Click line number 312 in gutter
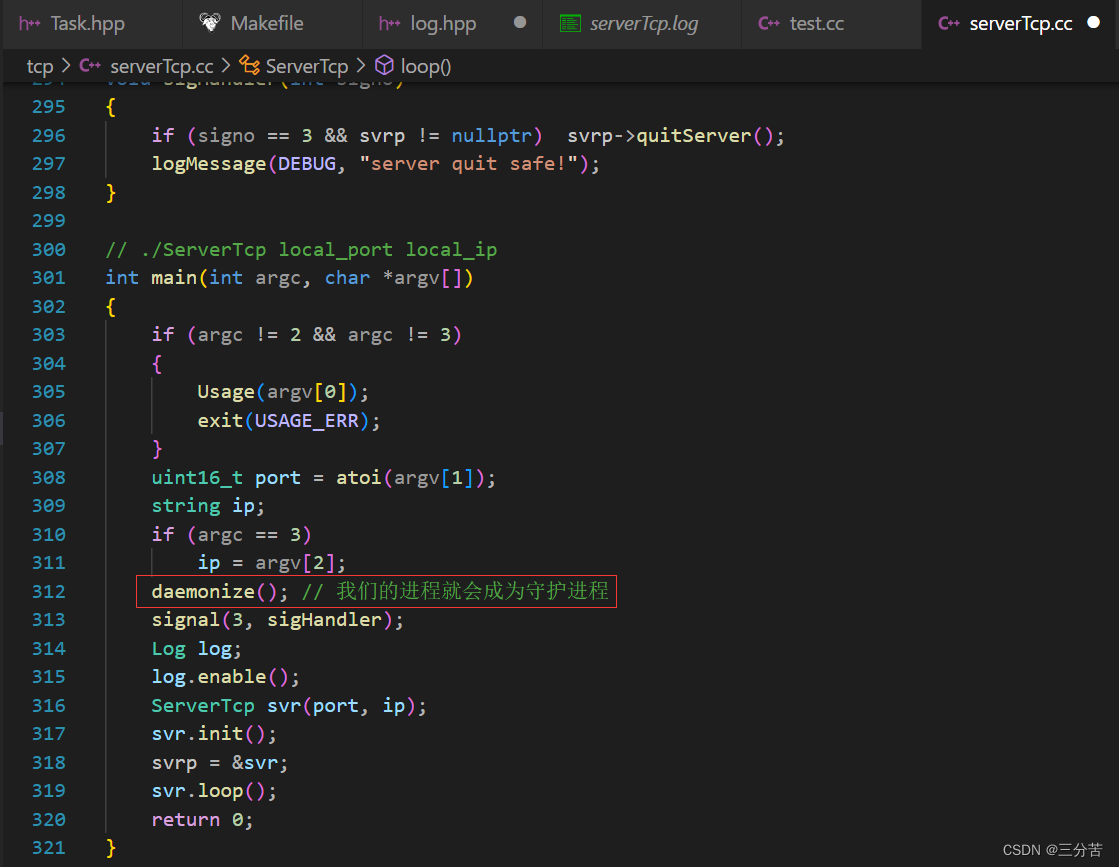1119x867 pixels. [49, 592]
